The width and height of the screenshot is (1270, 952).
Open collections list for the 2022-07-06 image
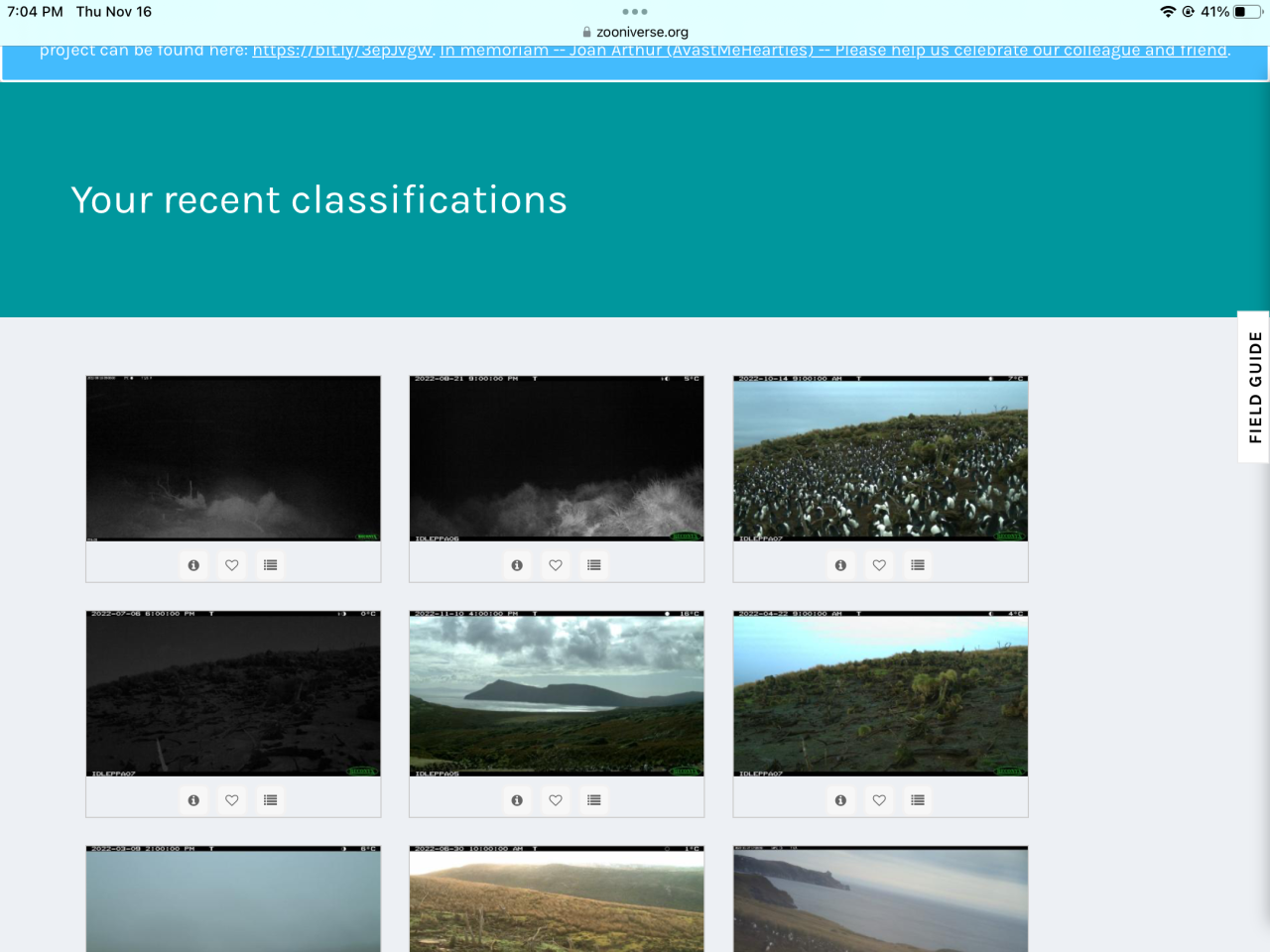(271, 800)
